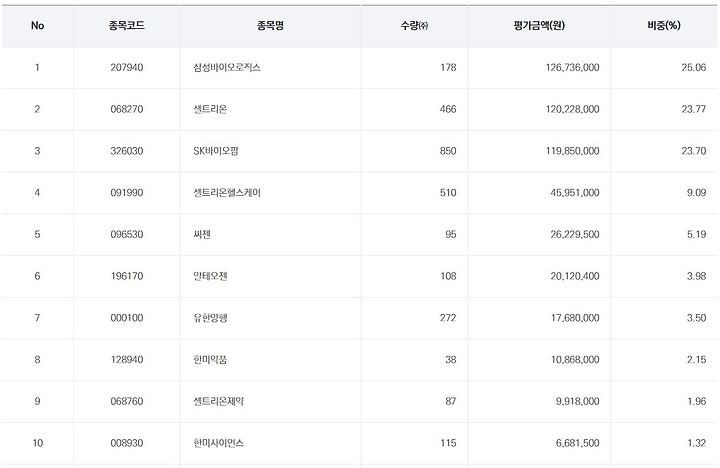The width and height of the screenshot is (720, 468).
Task: Click quantity 178 for 삼성바이오로직스
Action: pyautogui.click(x=448, y=68)
